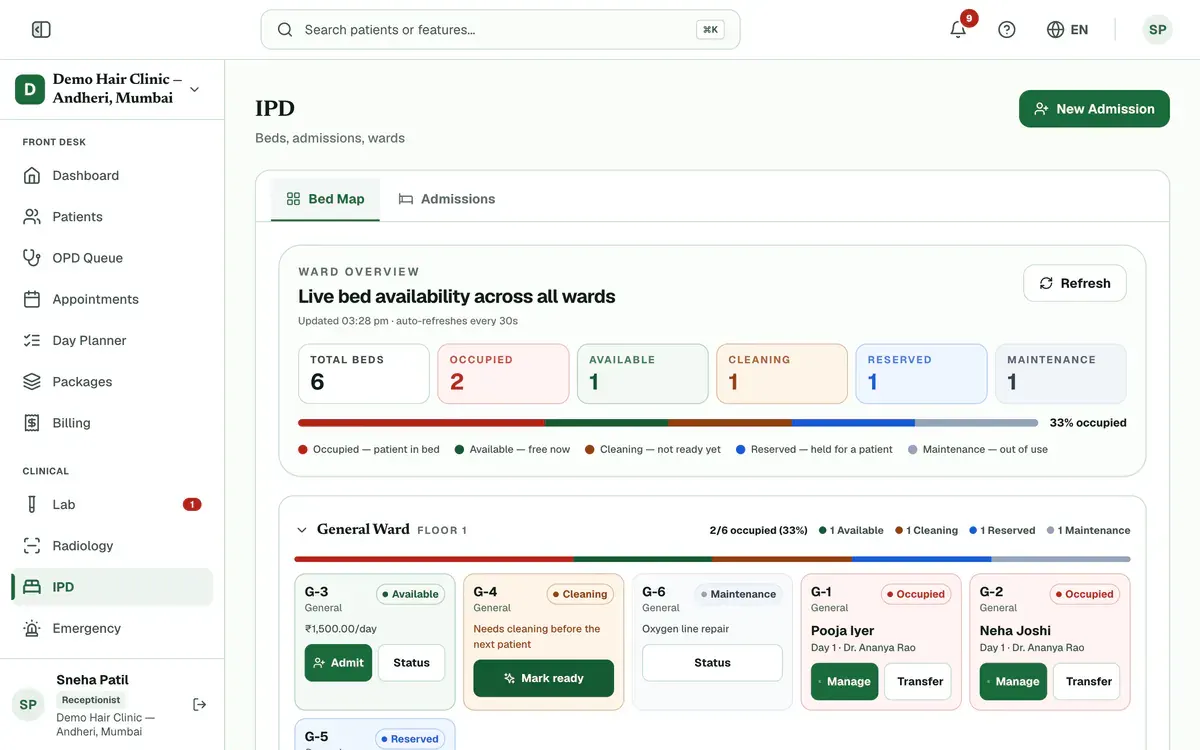Collapse the sidebar panel icon
1200x750 pixels.
41,30
